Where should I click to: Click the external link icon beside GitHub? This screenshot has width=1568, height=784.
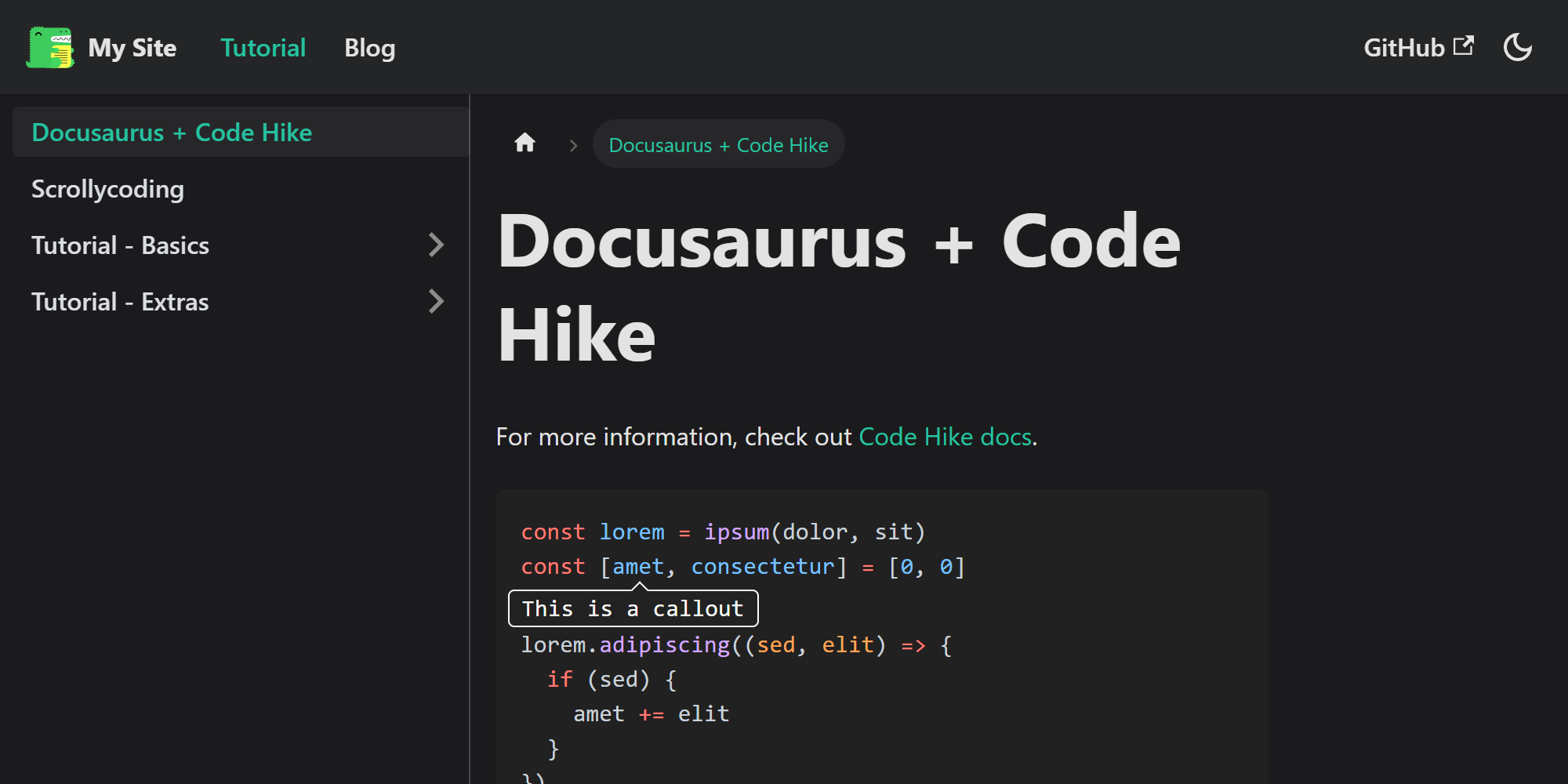click(x=1463, y=46)
